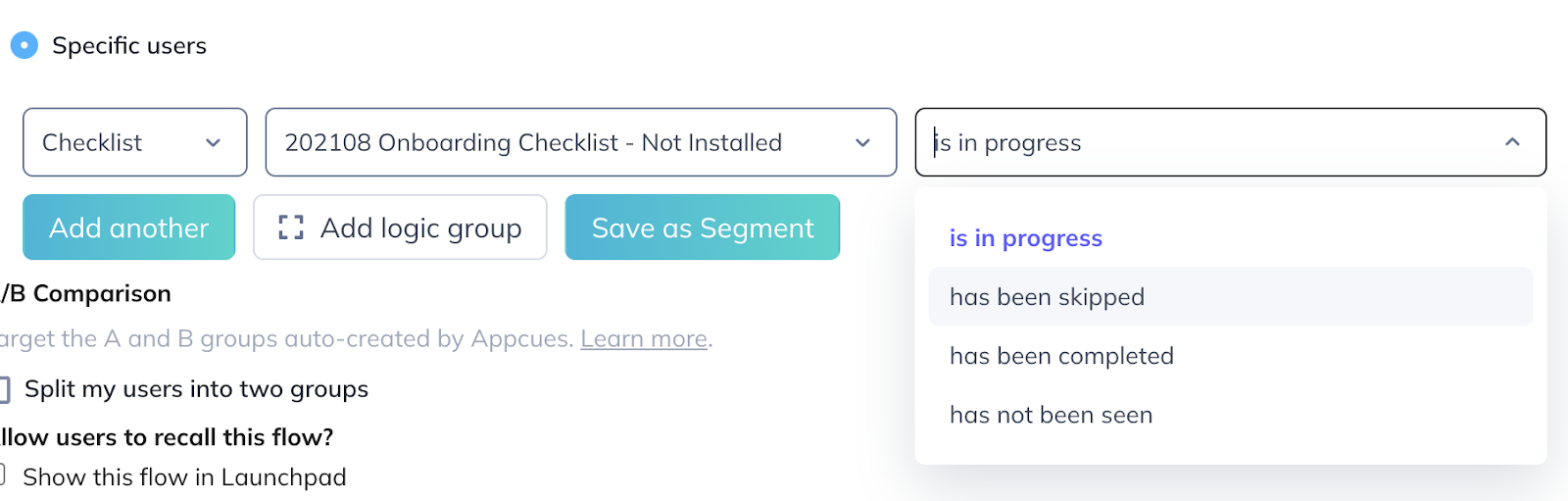
Task: Click the Add logic group button
Action: [400, 227]
